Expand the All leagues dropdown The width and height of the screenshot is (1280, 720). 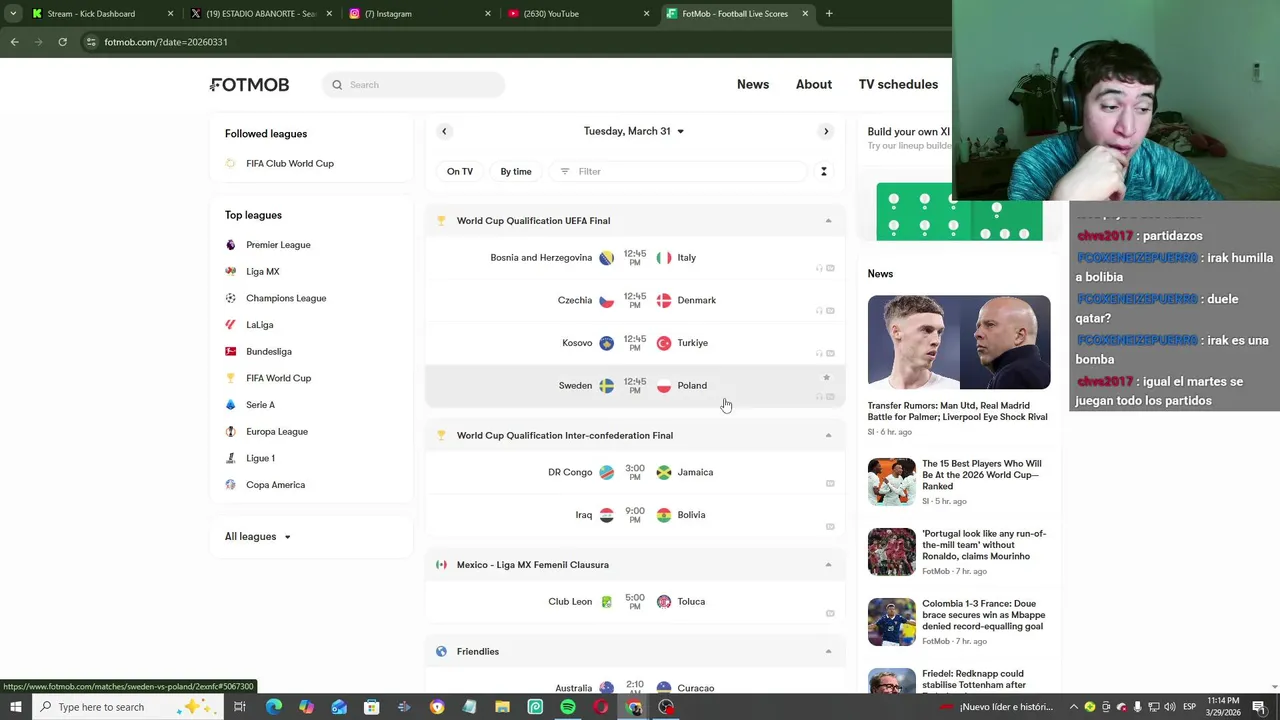pyautogui.click(x=258, y=537)
